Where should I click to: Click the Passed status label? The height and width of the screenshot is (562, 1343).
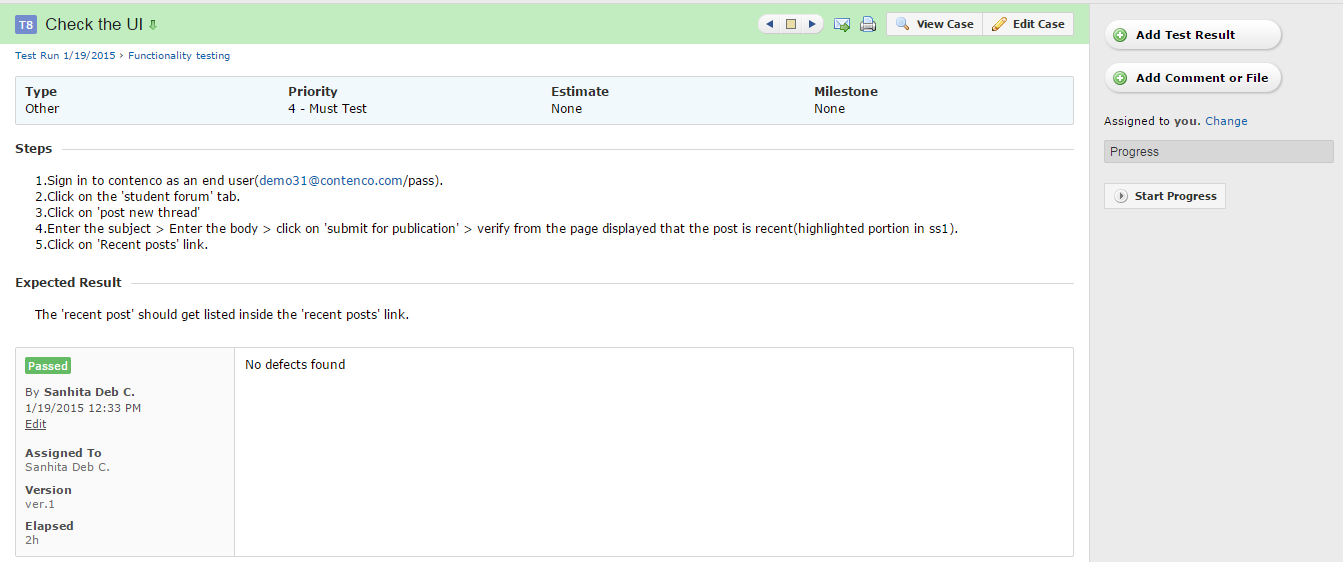(48, 366)
